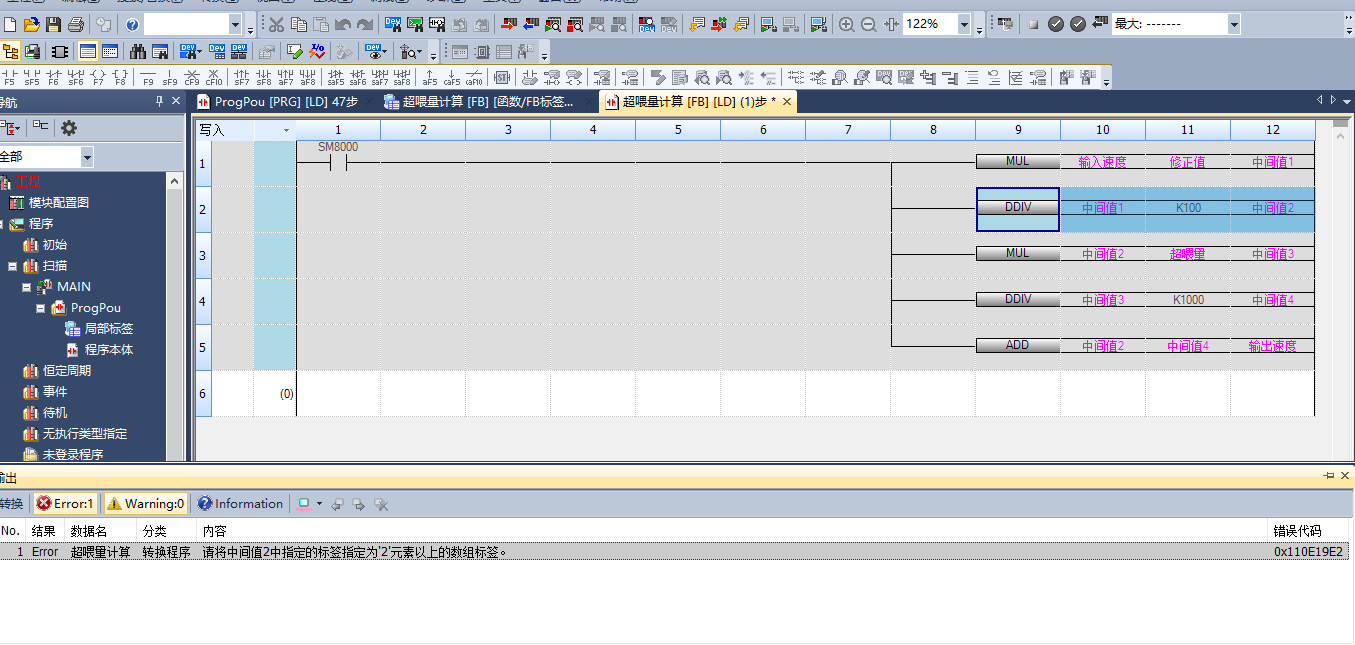Click the Zoom Out magnifier icon
Image resolution: width=1355 pixels, height=645 pixels.
point(869,24)
